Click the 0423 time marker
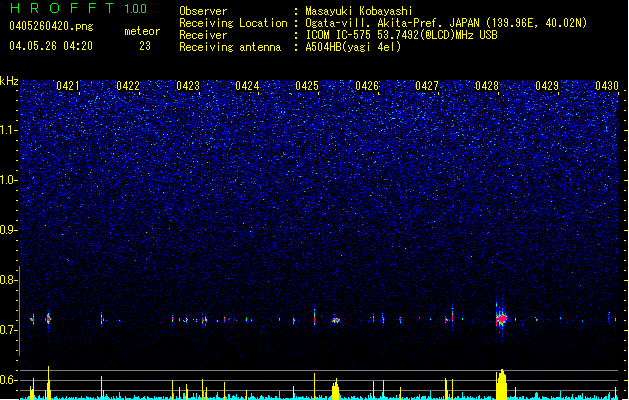Image resolution: width=629 pixels, height=400 pixels. pyautogui.click(x=188, y=86)
